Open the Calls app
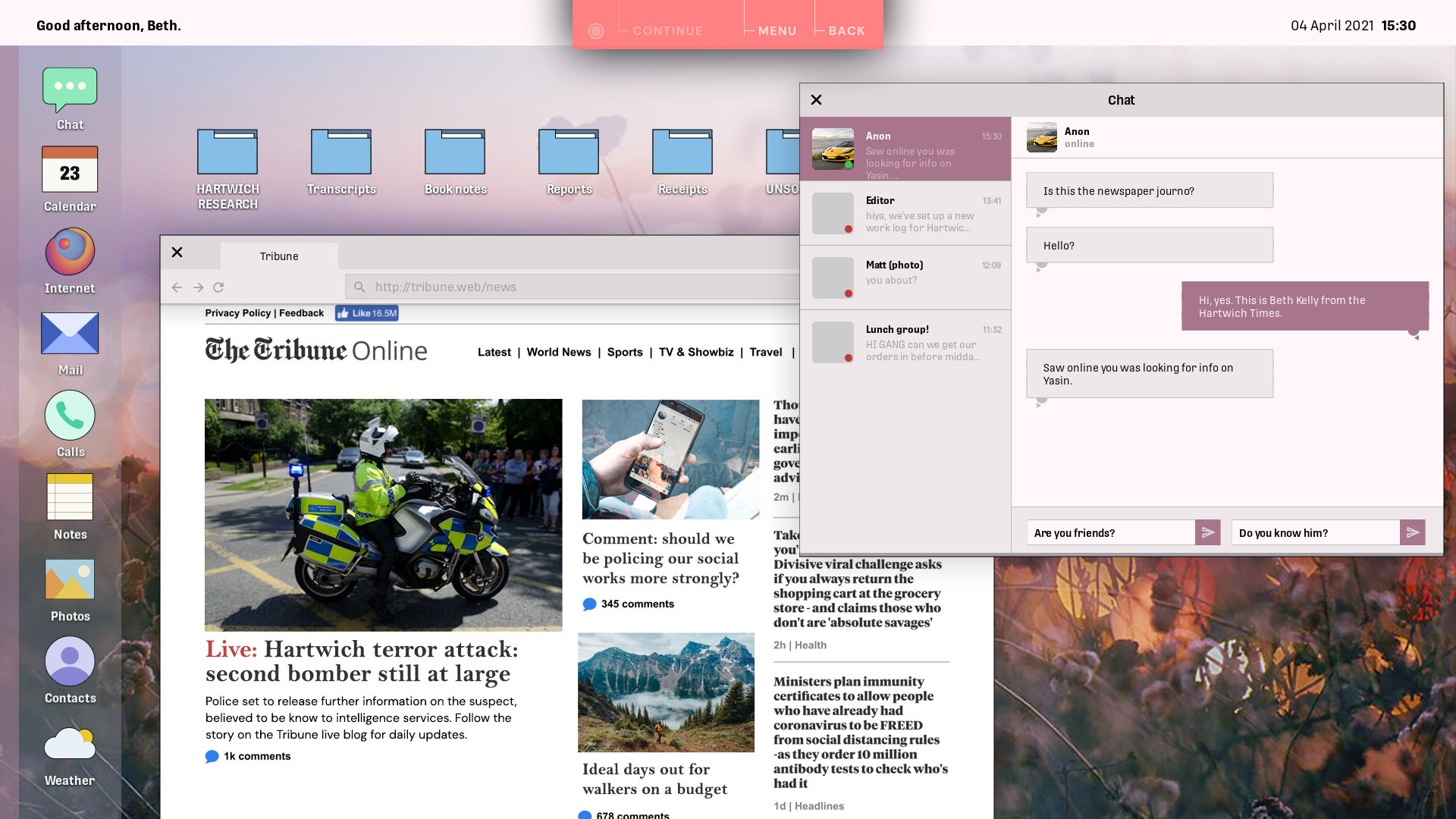This screenshot has height=819, width=1456. coord(70,416)
